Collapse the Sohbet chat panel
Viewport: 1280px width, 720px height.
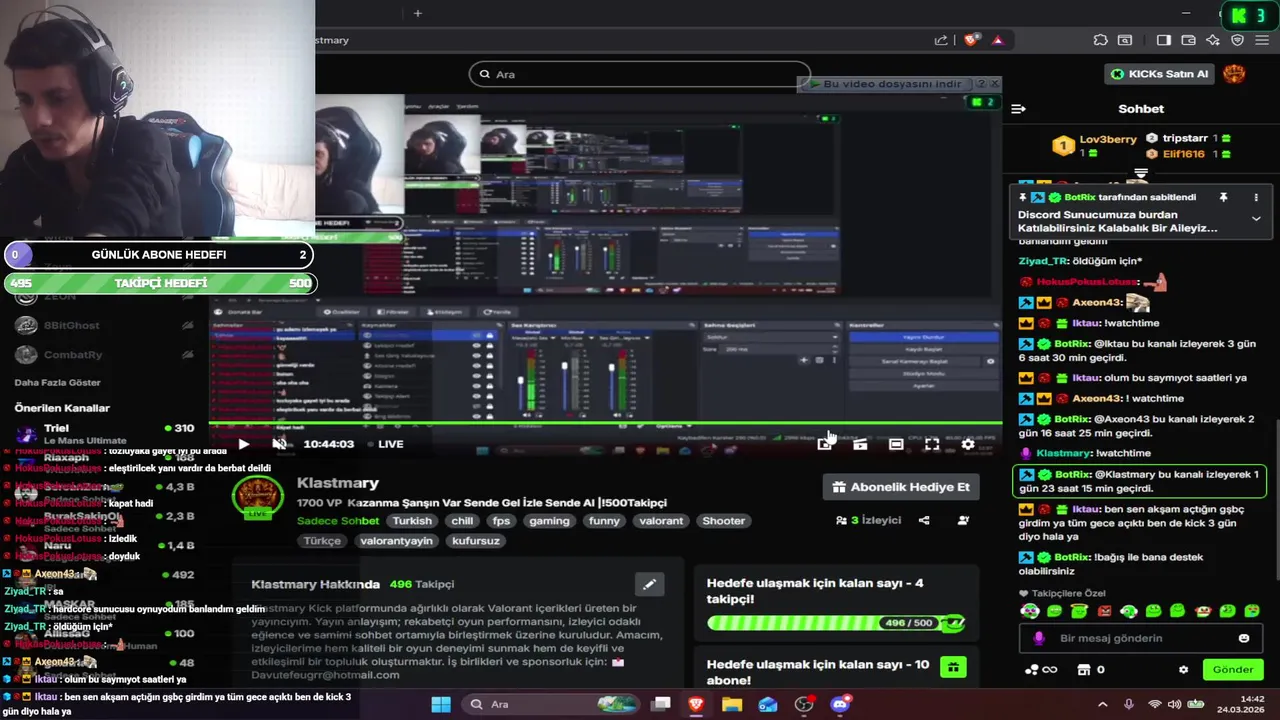(1018, 109)
